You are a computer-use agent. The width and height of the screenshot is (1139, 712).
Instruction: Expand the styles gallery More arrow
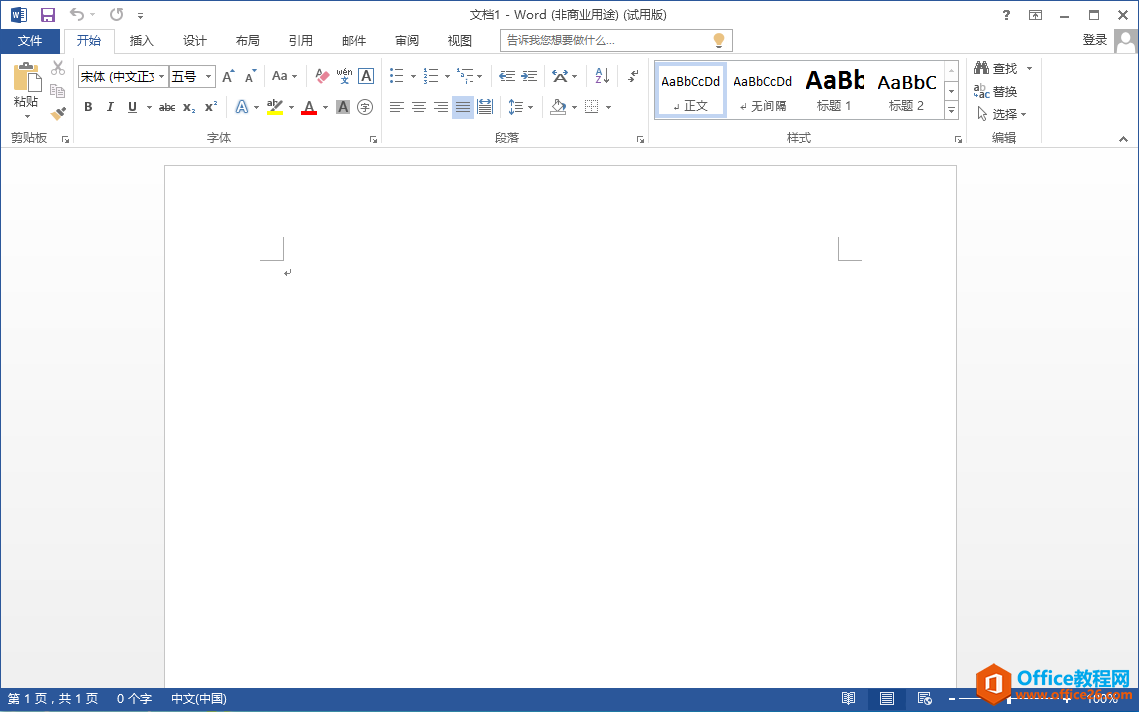click(x=951, y=110)
